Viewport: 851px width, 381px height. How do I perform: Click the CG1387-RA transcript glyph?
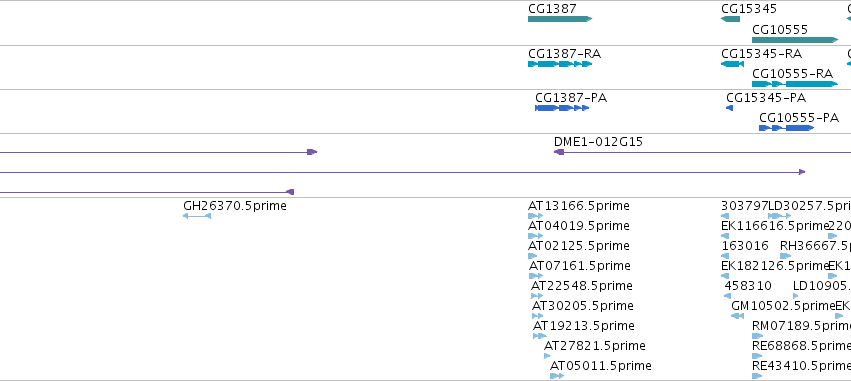tap(560, 64)
